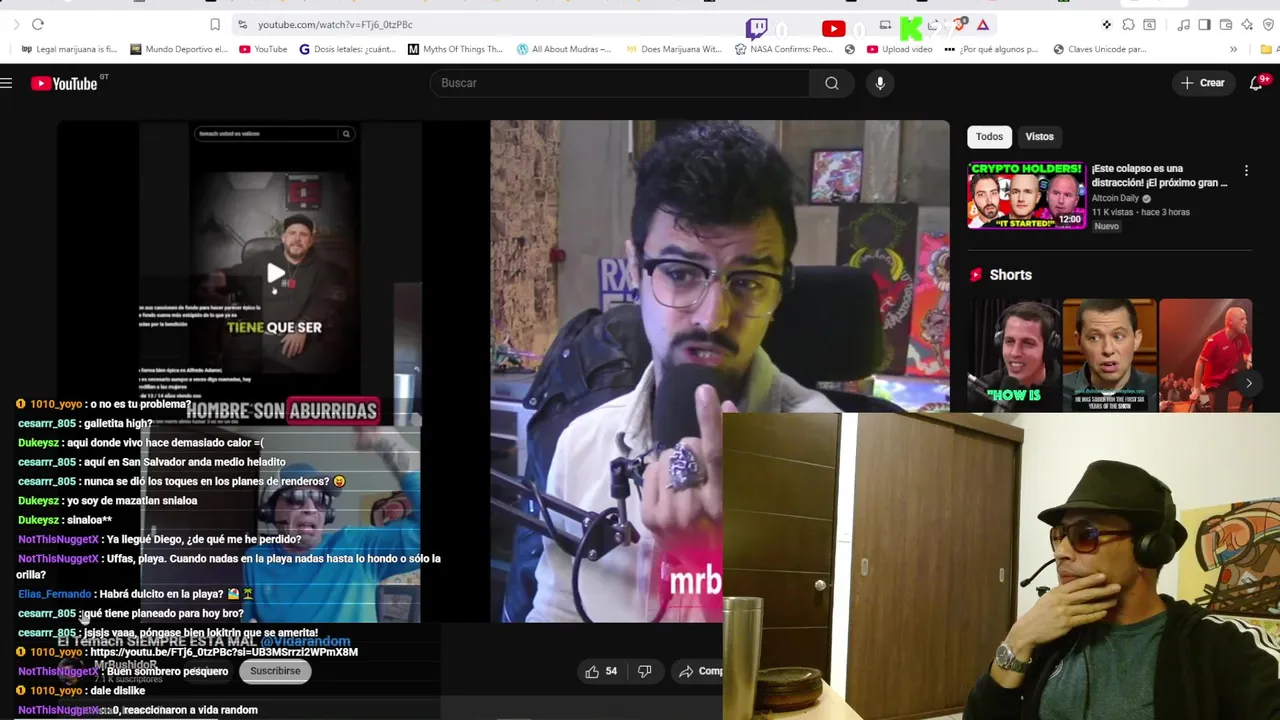Screen dimensions: 1280x720
Task: Open the 'CRYPTO HOLDERS!' video thumbnail
Action: [1026, 195]
